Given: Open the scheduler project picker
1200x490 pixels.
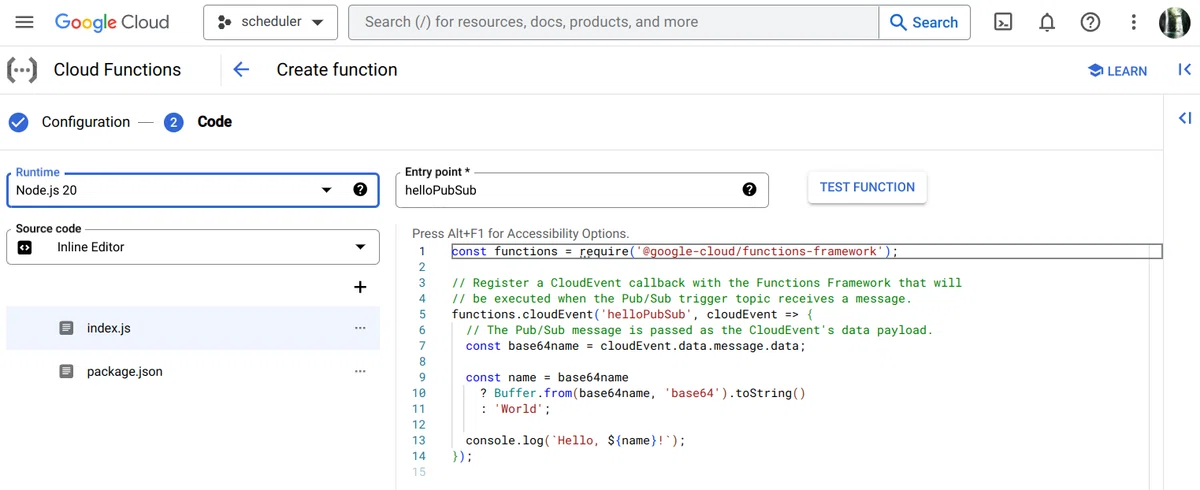Looking at the screenshot, I should (270, 22).
